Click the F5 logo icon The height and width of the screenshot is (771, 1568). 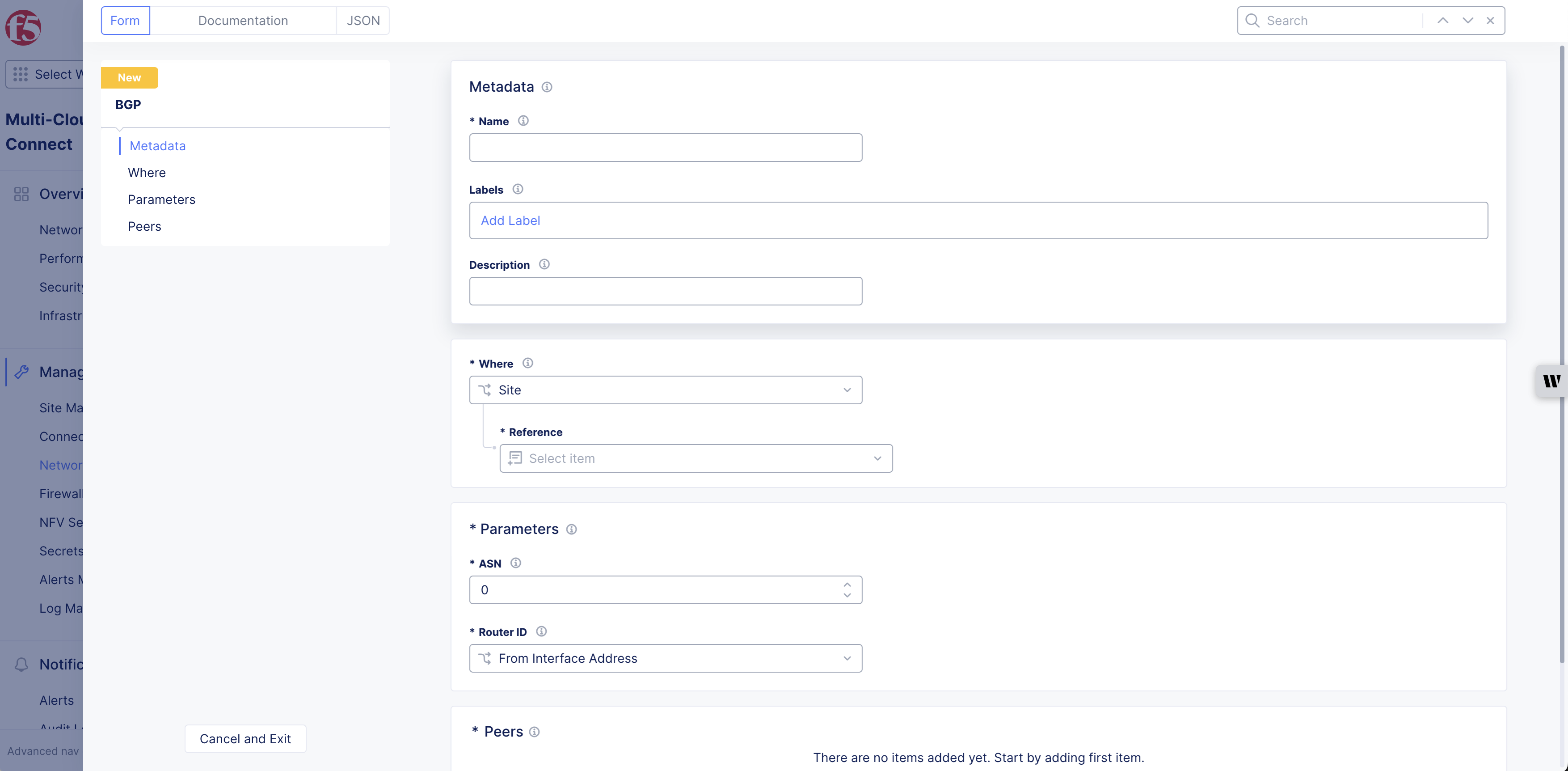pos(23,27)
